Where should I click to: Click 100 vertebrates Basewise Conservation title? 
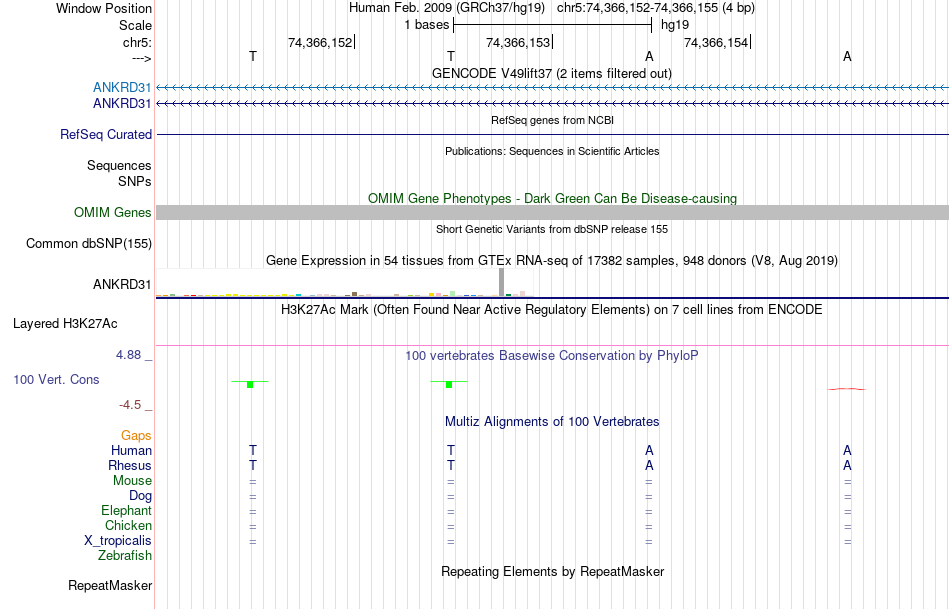[x=552, y=356]
